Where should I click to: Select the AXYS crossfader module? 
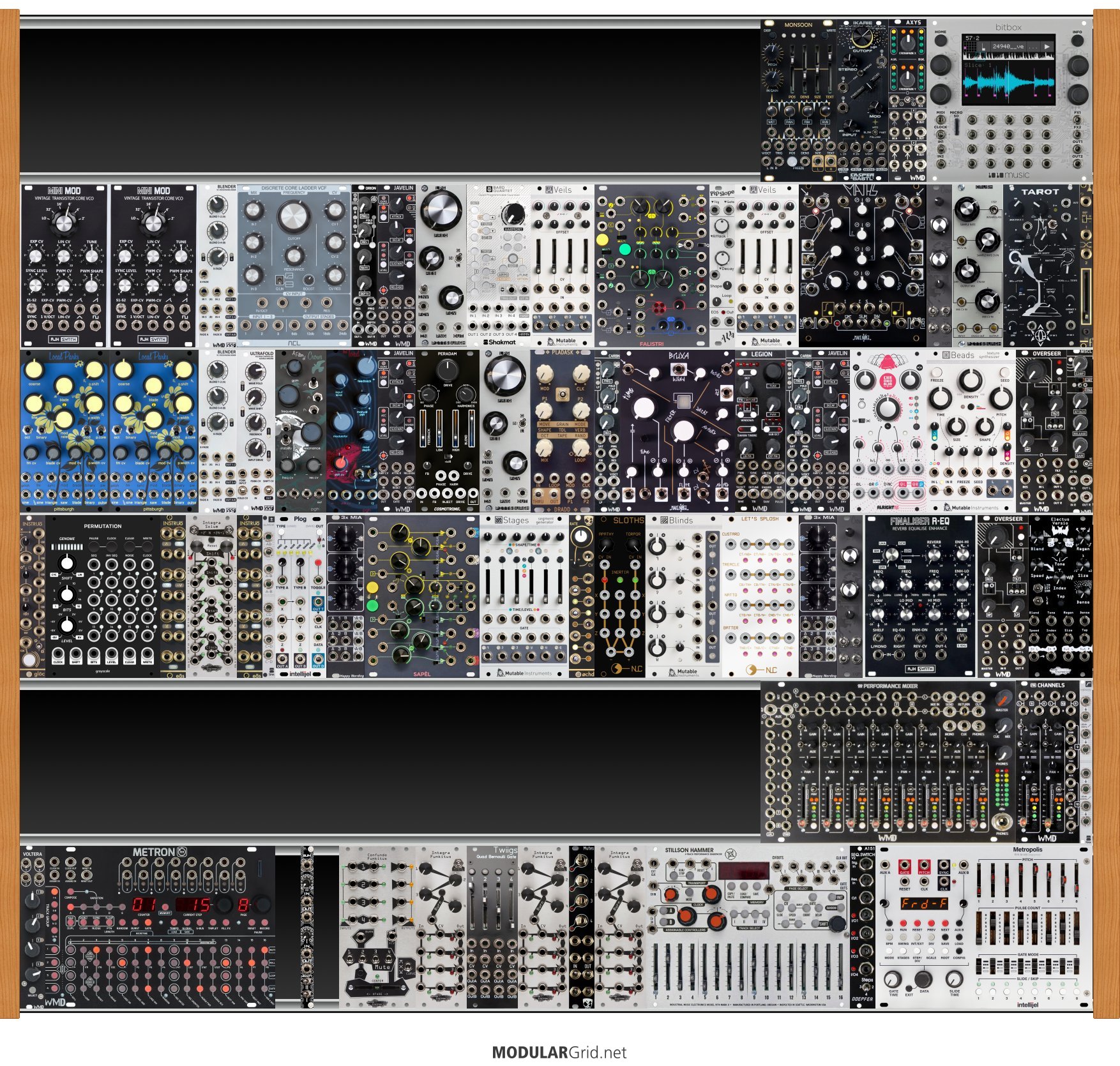907,100
